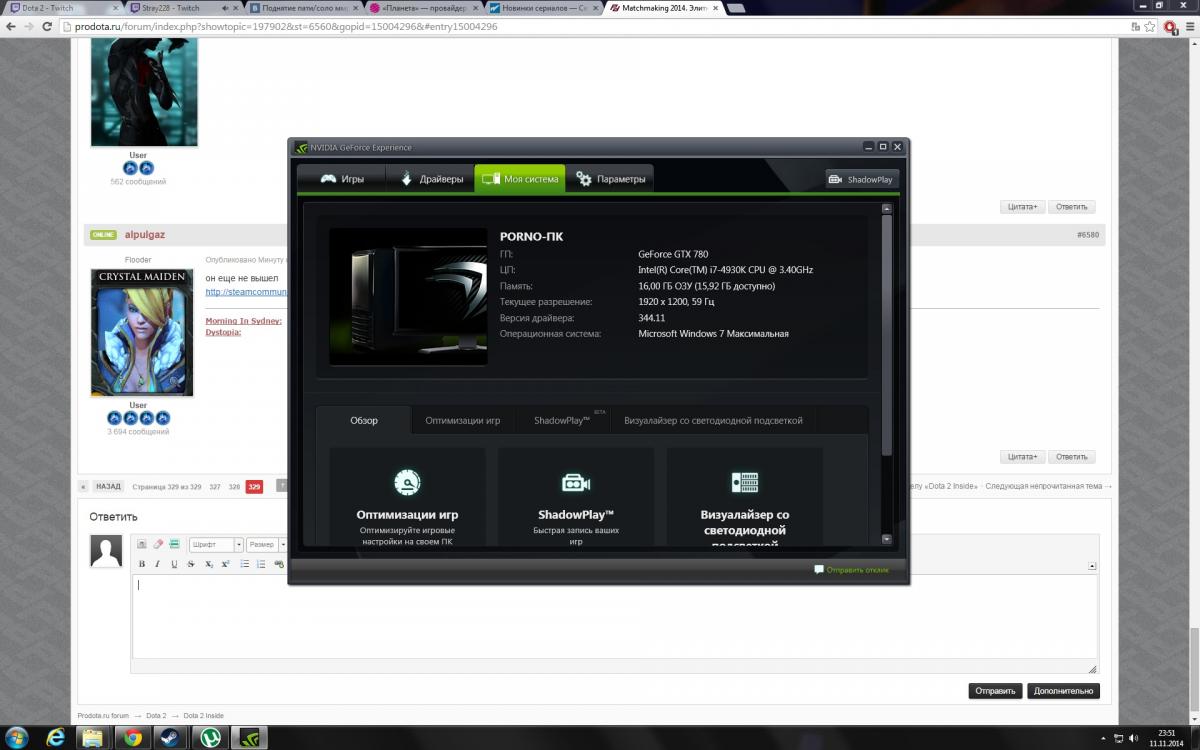The height and width of the screenshot is (750, 1200).
Task: Toggle italic formatting in reply editor
Action: tap(157, 564)
